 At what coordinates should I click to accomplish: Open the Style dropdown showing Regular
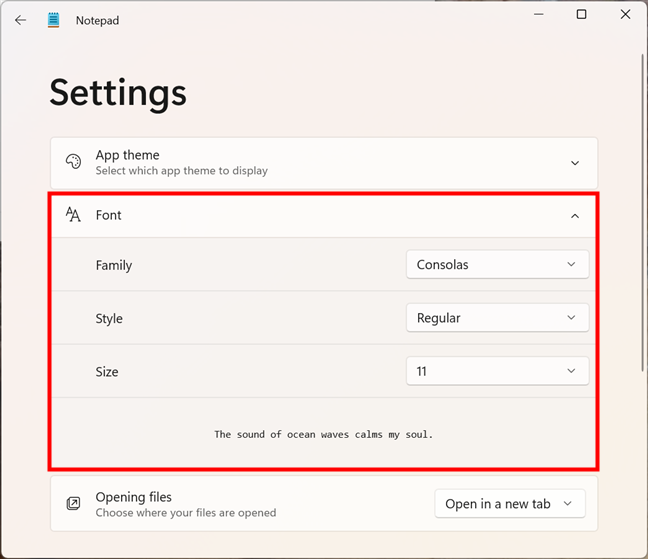[497, 318]
